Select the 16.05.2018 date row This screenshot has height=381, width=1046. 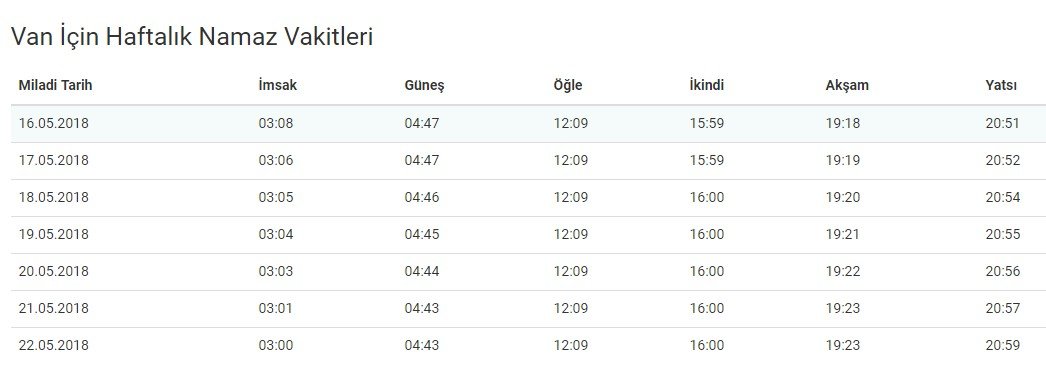(x=528, y=123)
